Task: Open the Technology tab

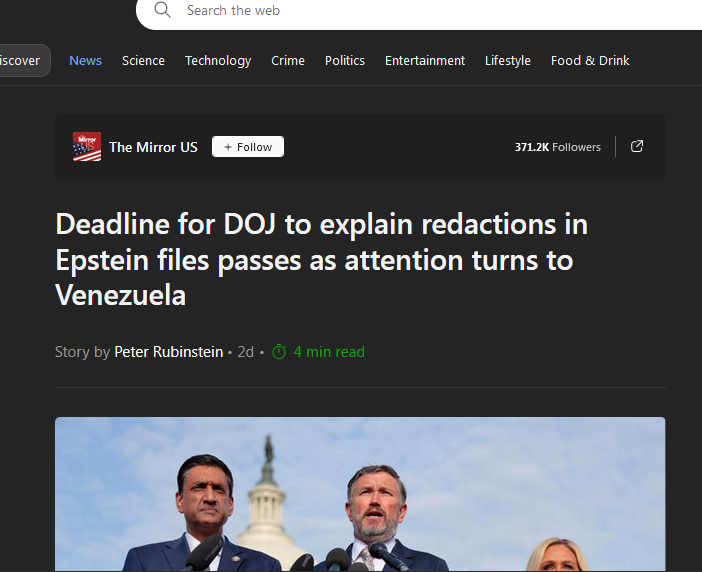Action: click(218, 60)
